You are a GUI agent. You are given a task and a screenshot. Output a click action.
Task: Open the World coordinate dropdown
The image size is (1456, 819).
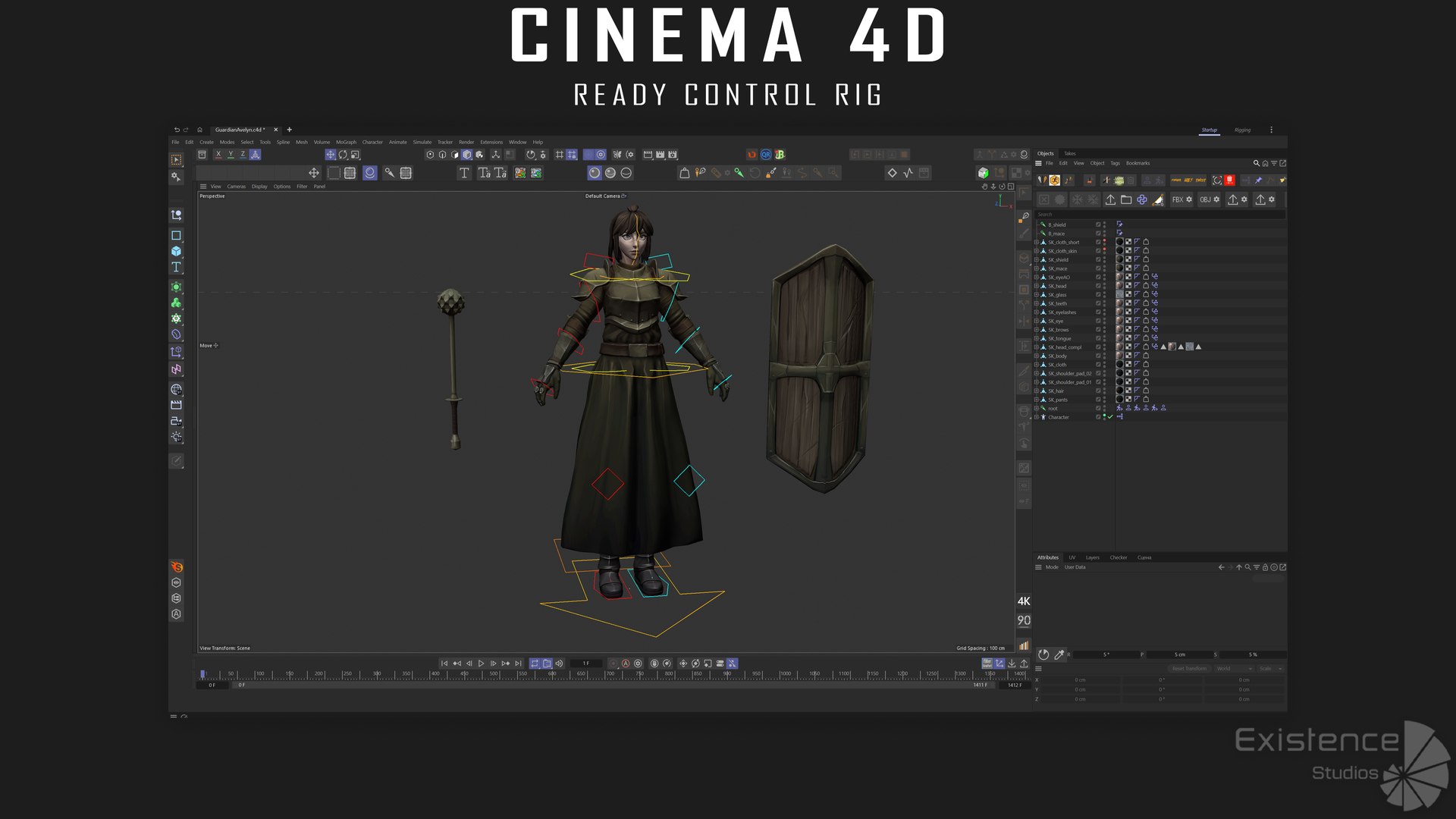tap(1233, 669)
